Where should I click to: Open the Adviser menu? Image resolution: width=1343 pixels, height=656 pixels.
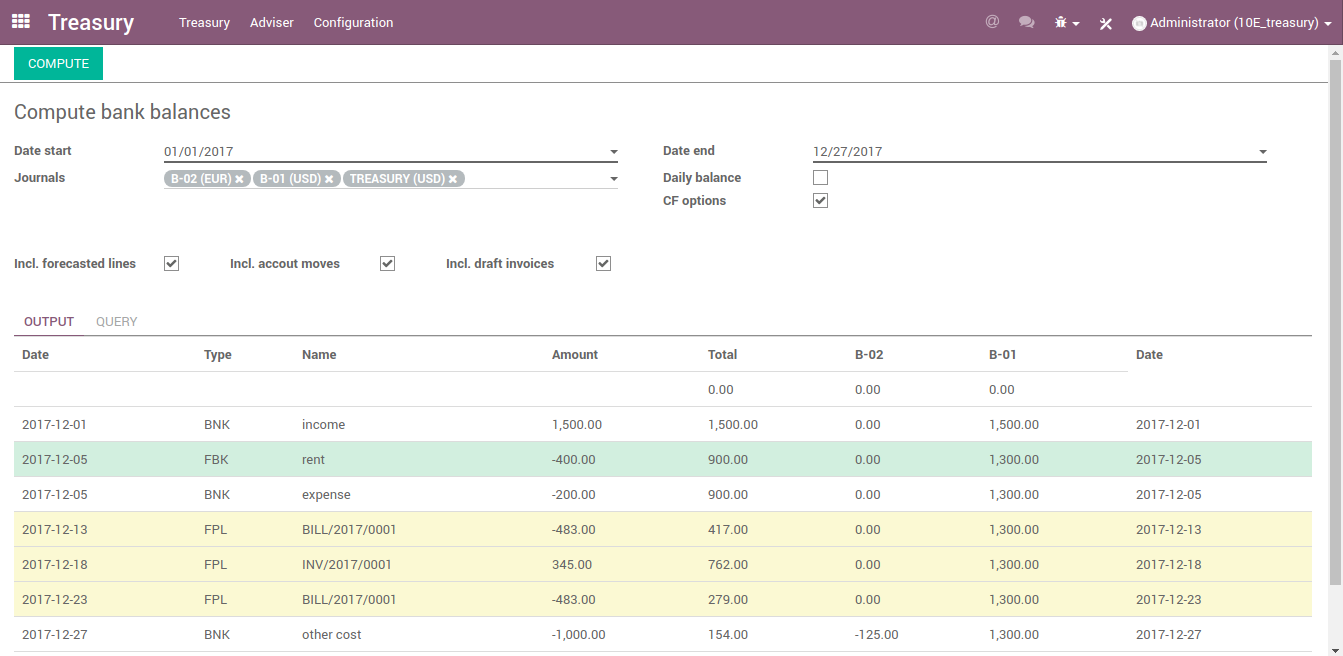271,22
